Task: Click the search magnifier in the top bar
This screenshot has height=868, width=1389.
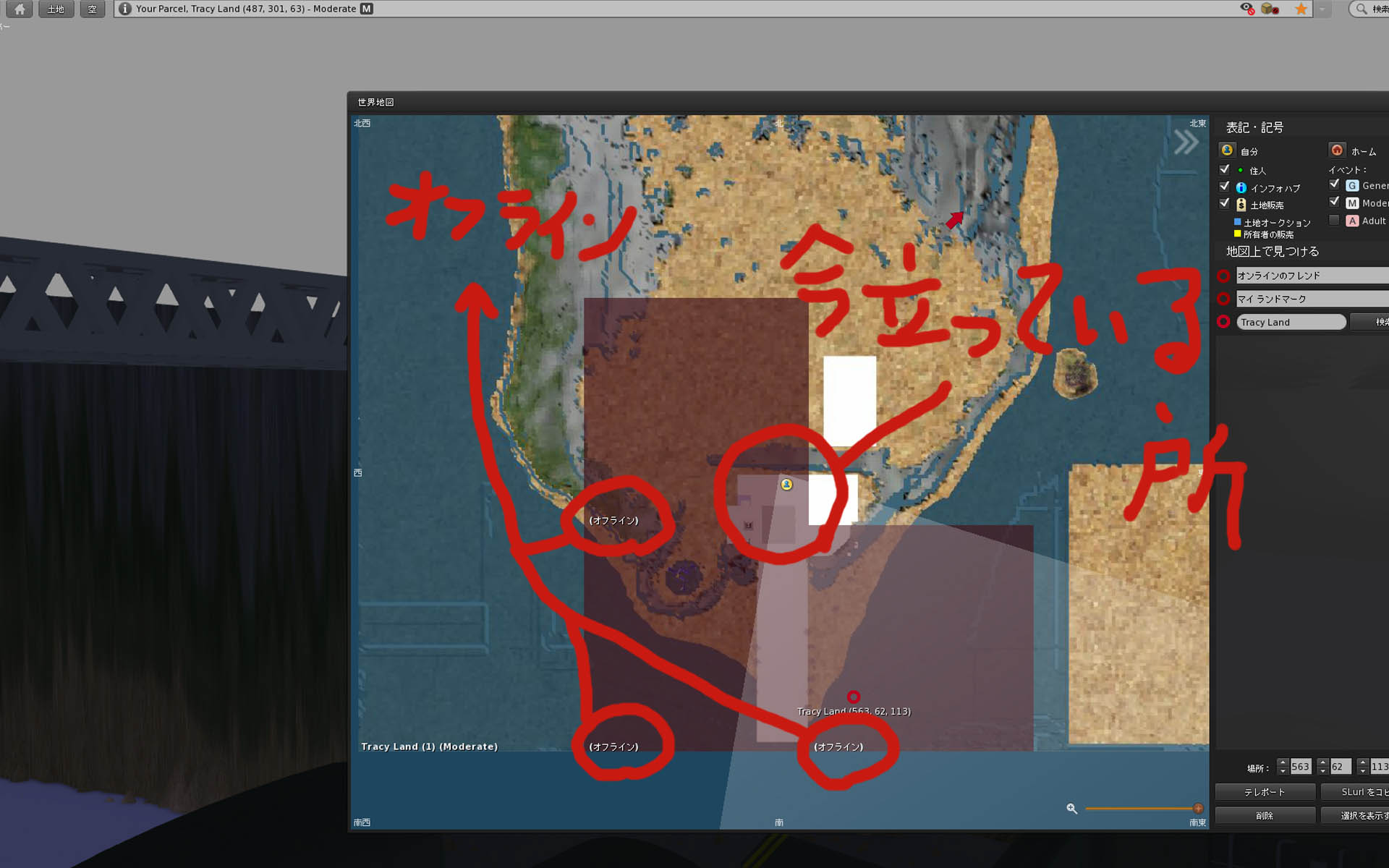Action: coord(1362,9)
